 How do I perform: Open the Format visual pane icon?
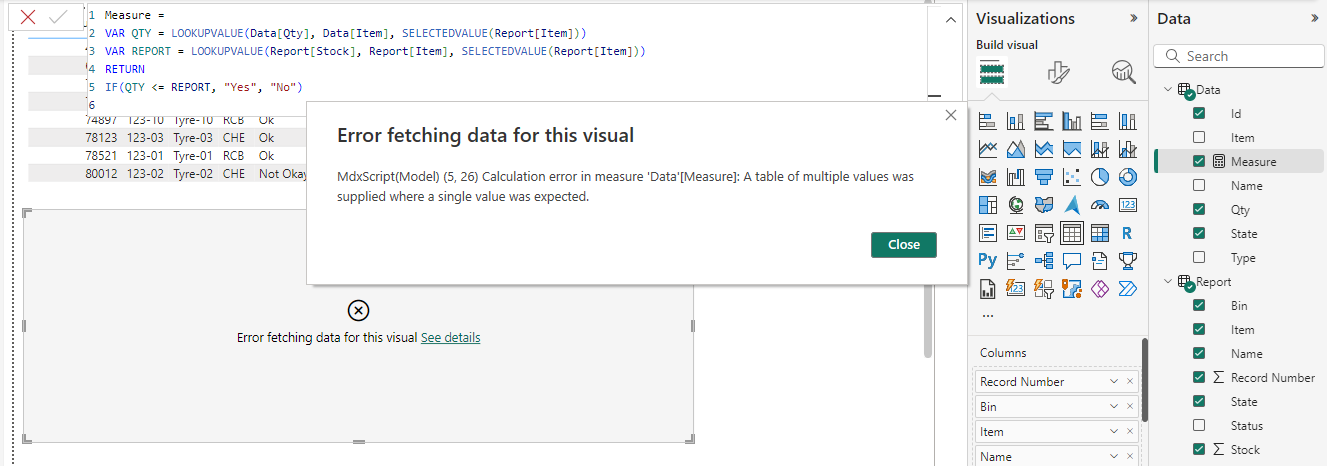1058,72
